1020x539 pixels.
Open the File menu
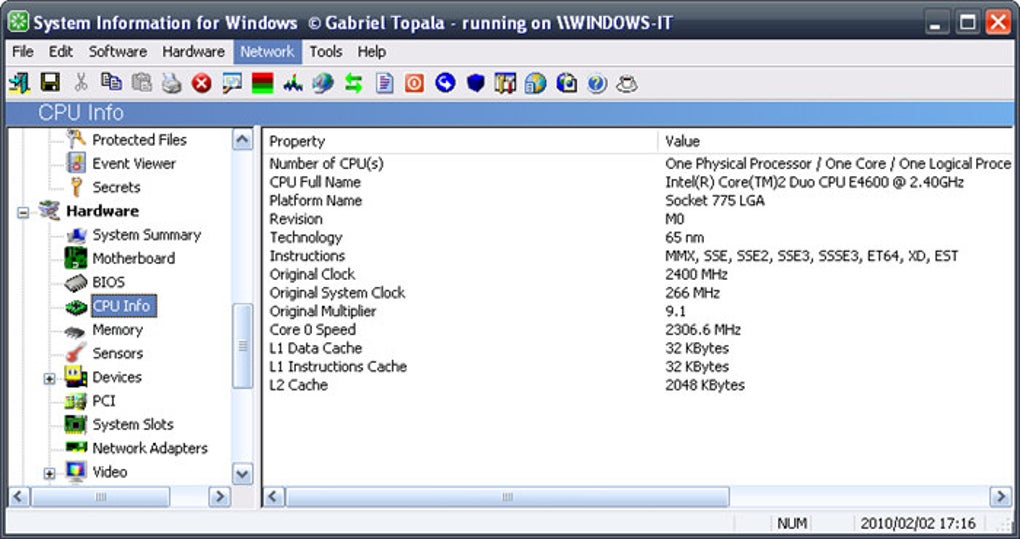[x=23, y=51]
